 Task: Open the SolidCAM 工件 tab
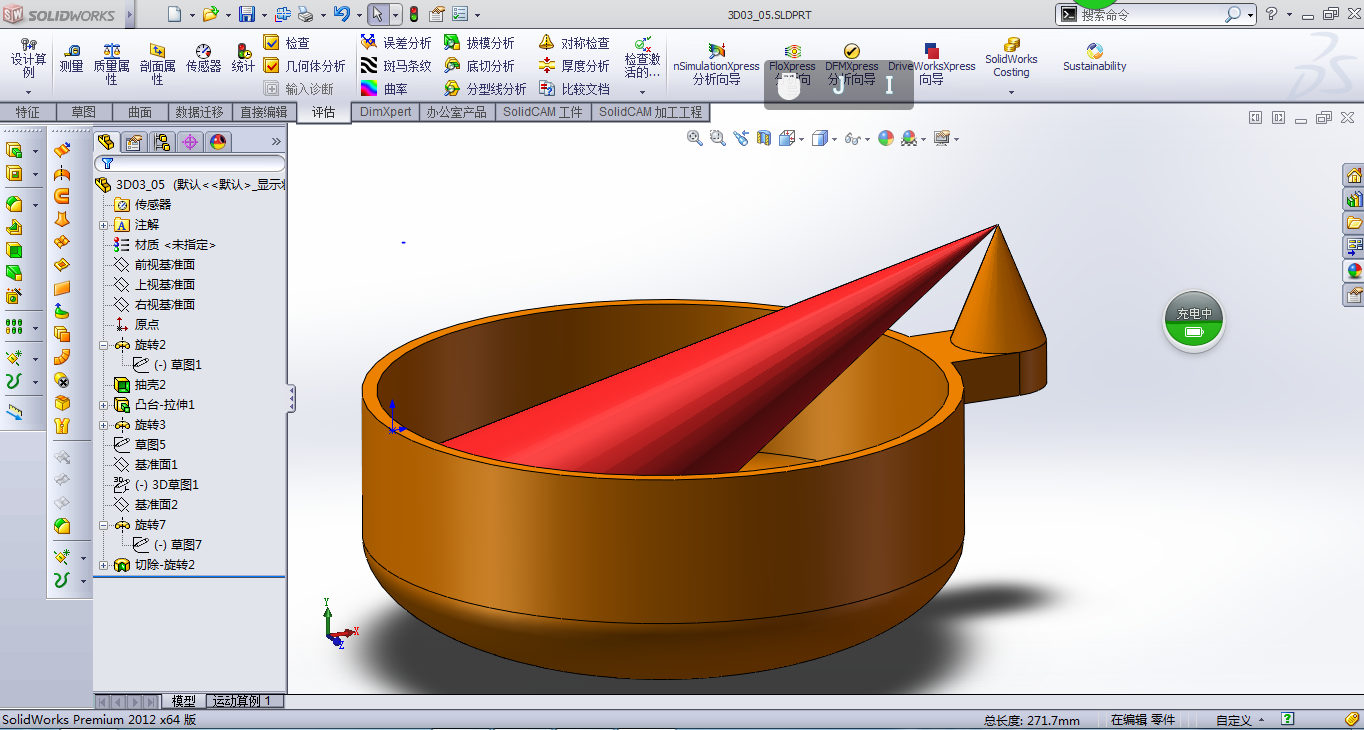point(543,112)
